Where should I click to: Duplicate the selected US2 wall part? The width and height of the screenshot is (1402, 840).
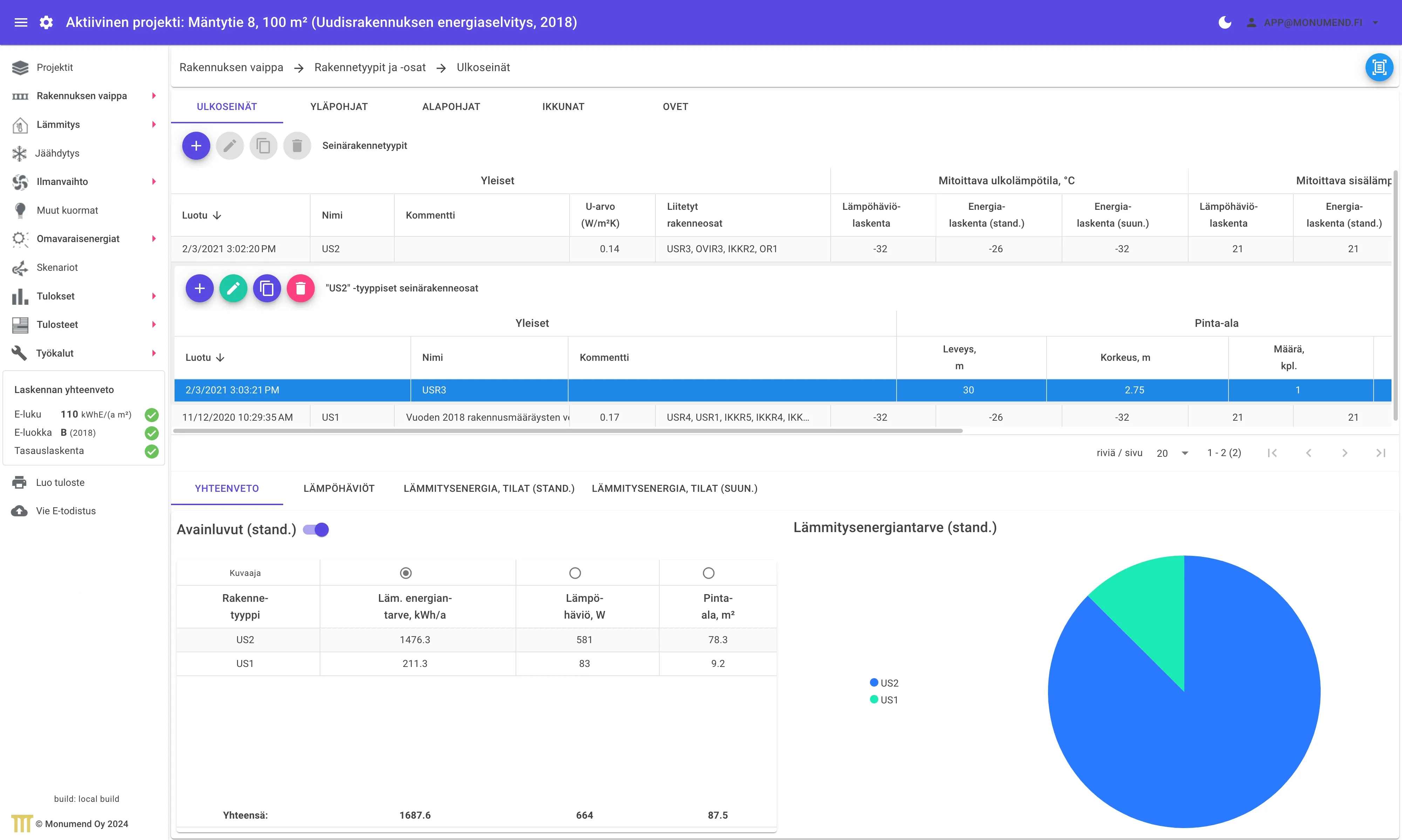(267, 289)
